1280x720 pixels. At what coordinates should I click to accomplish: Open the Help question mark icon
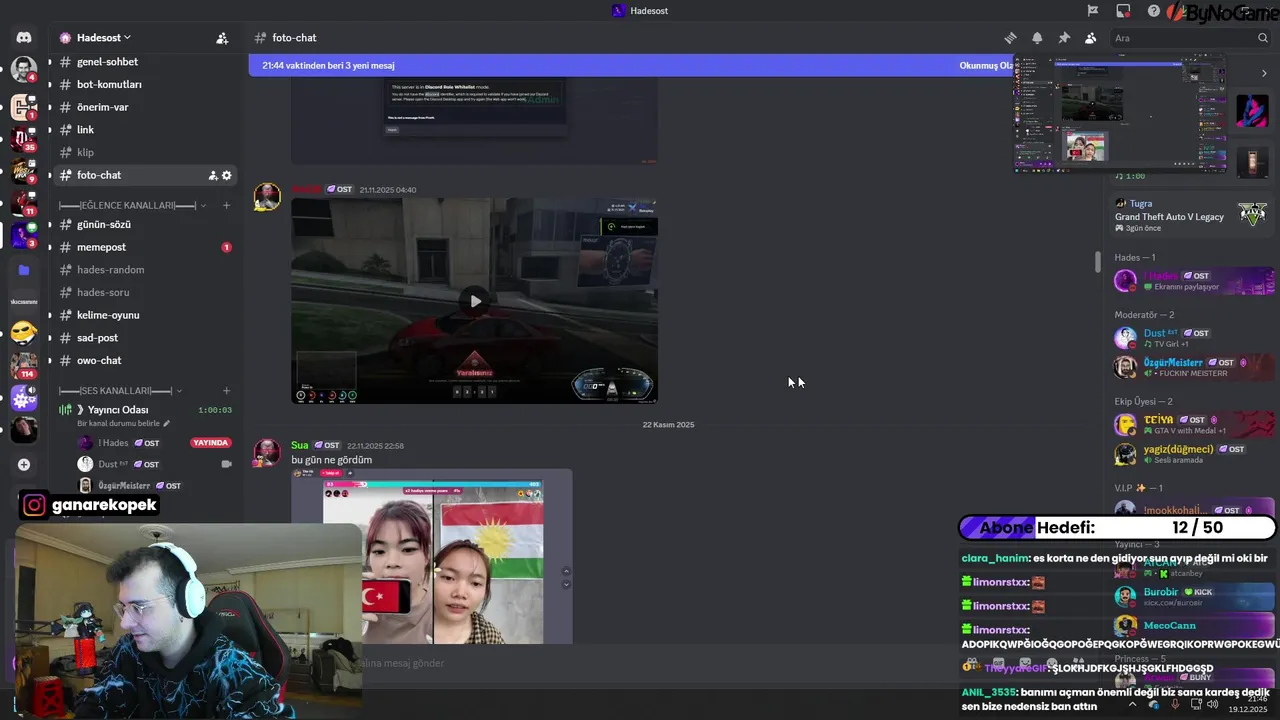pos(1154,11)
